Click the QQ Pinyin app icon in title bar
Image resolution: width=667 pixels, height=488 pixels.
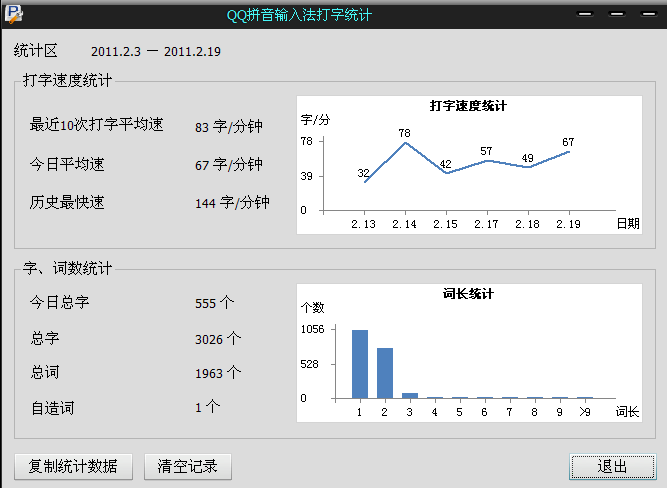(x=14, y=14)
